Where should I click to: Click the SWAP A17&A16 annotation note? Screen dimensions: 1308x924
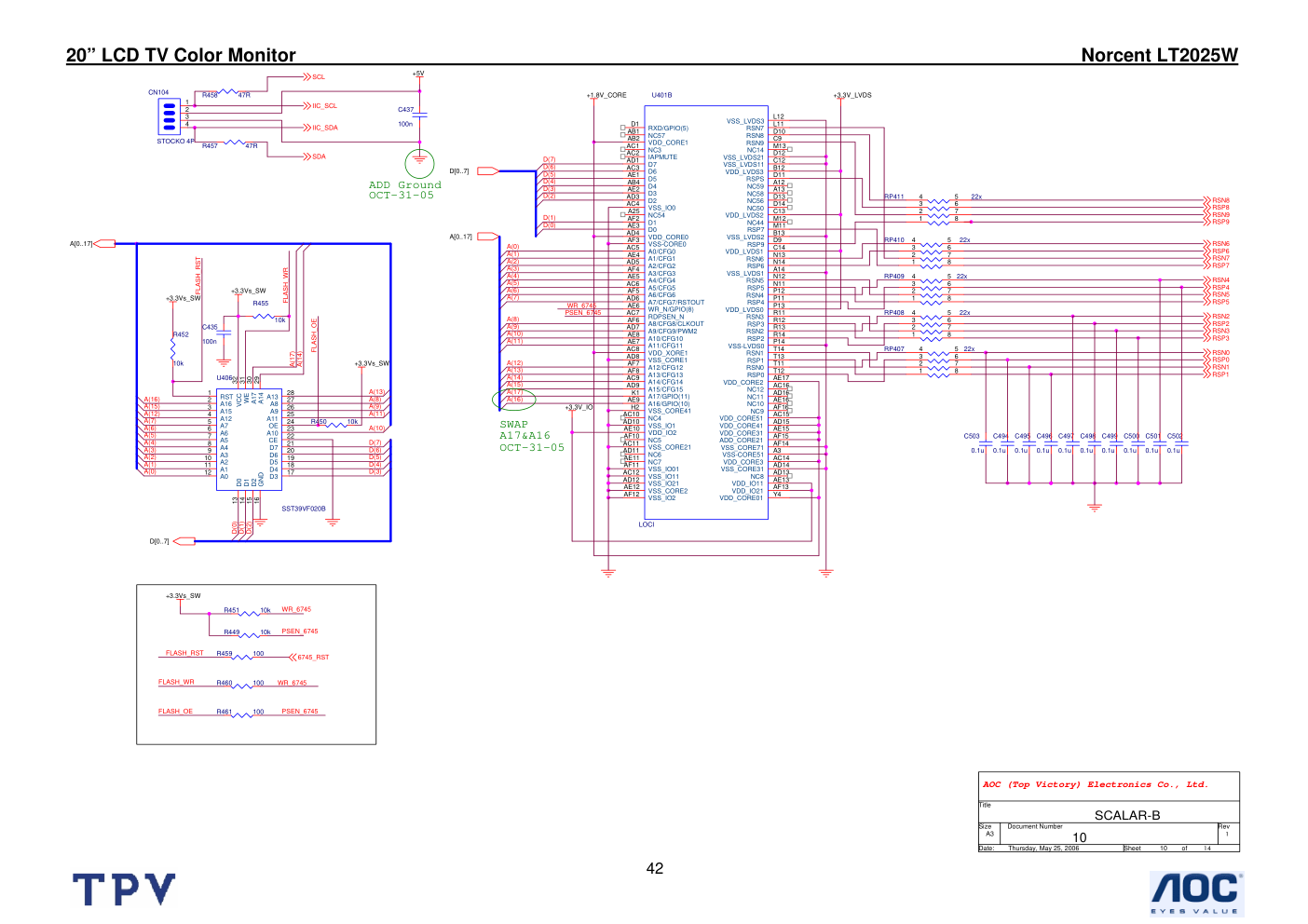click(x=531, y=436)
